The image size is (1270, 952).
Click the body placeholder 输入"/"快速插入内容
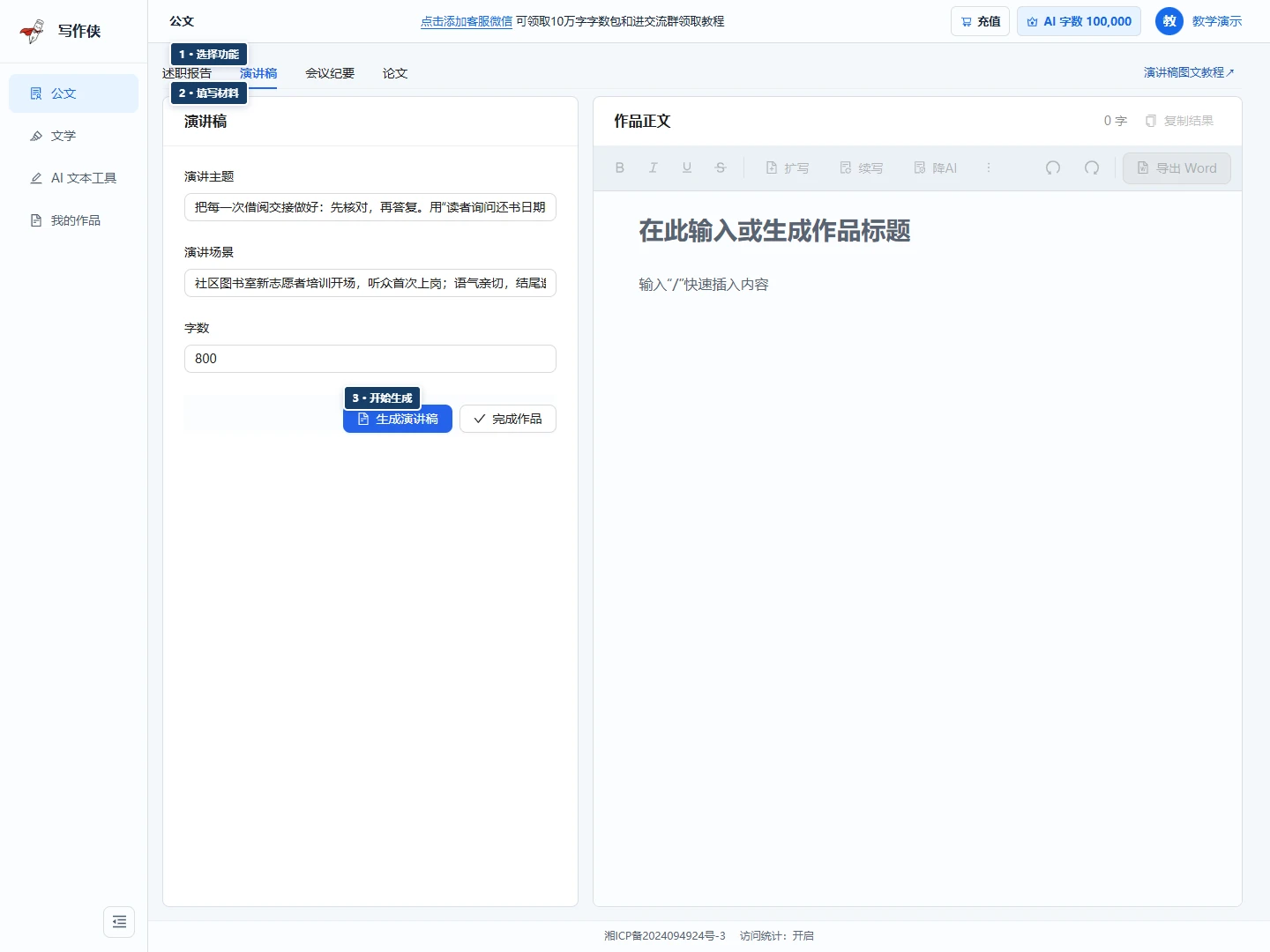(704, 285)
